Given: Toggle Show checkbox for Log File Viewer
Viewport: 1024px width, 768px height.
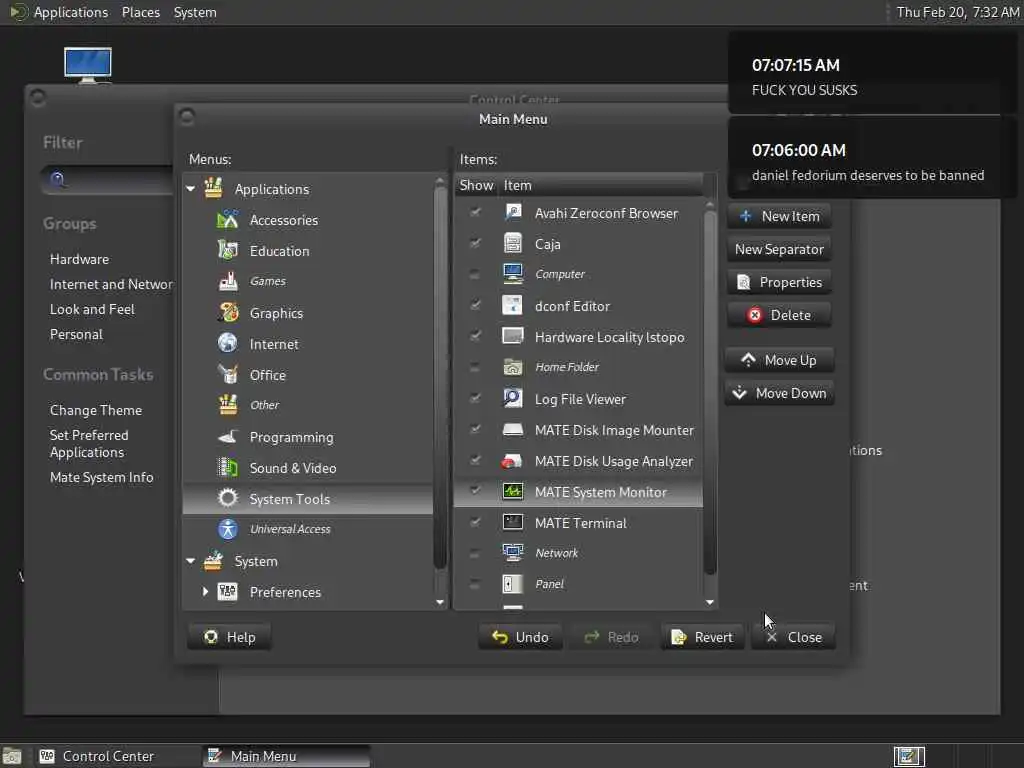Looking at the screenshot, I should [475, 398].
